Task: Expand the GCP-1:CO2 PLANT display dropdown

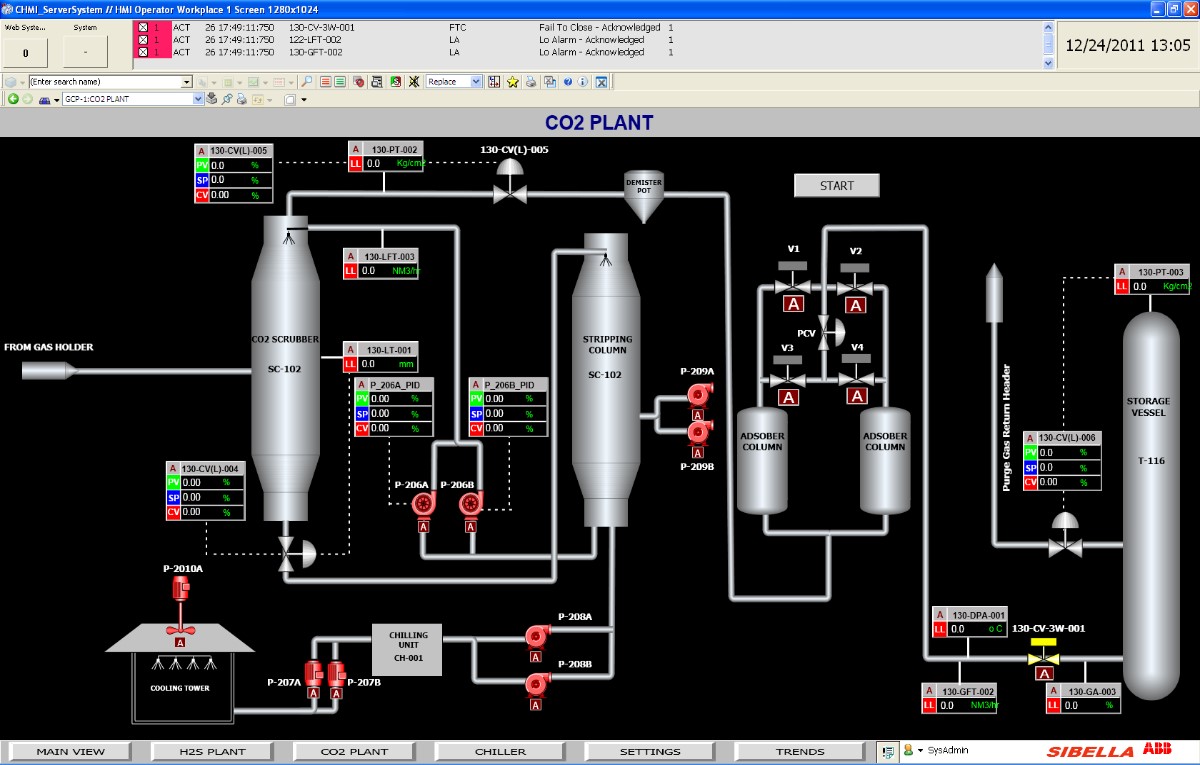Action: point(197,99)
